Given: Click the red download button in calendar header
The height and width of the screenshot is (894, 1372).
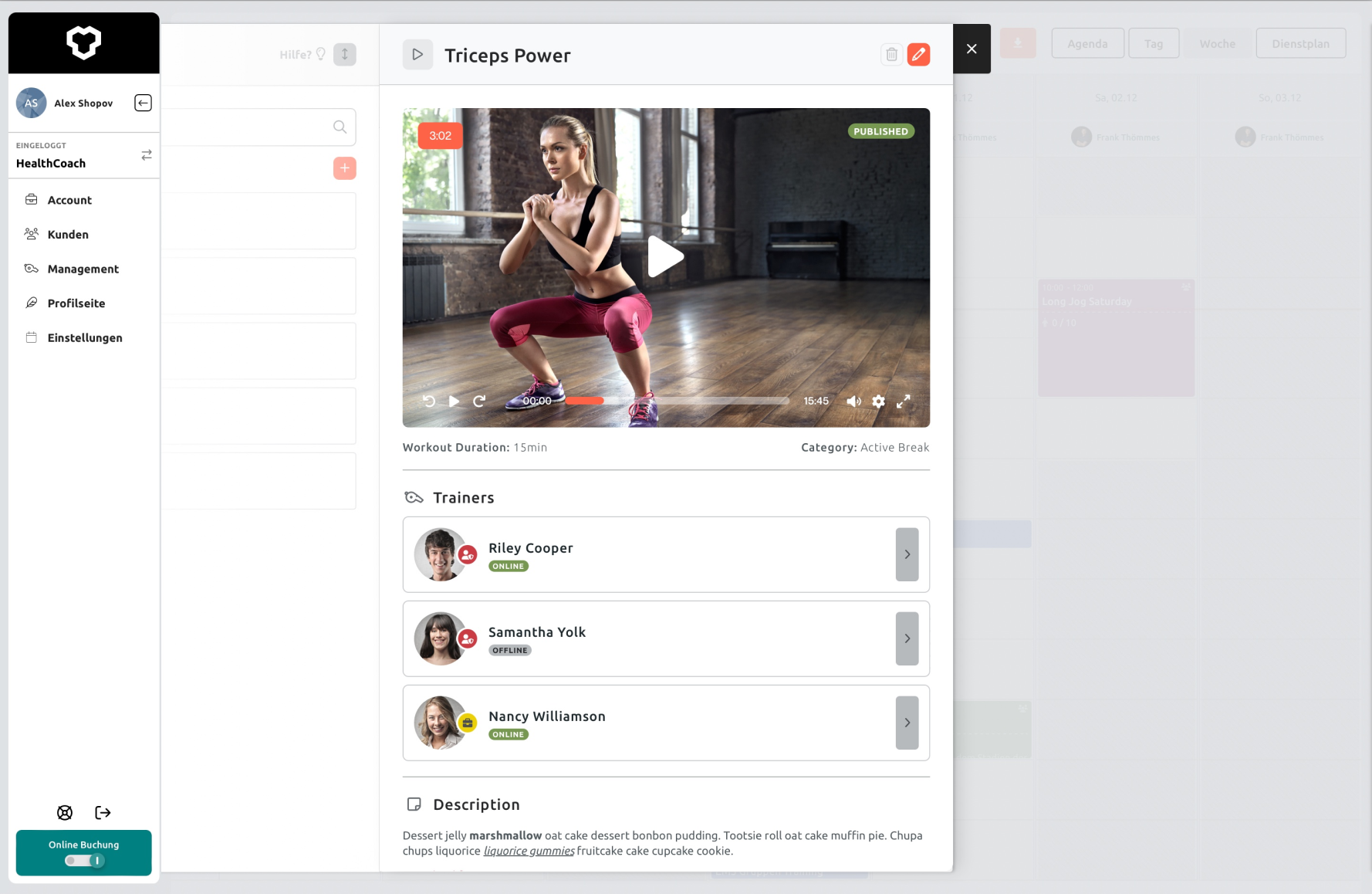Looking at the screenshot, I should tap(1018, 43).
